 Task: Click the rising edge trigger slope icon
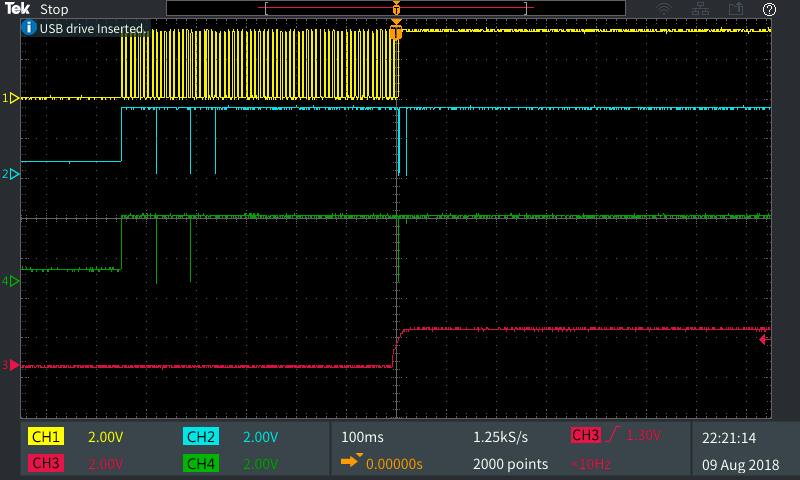613,435
